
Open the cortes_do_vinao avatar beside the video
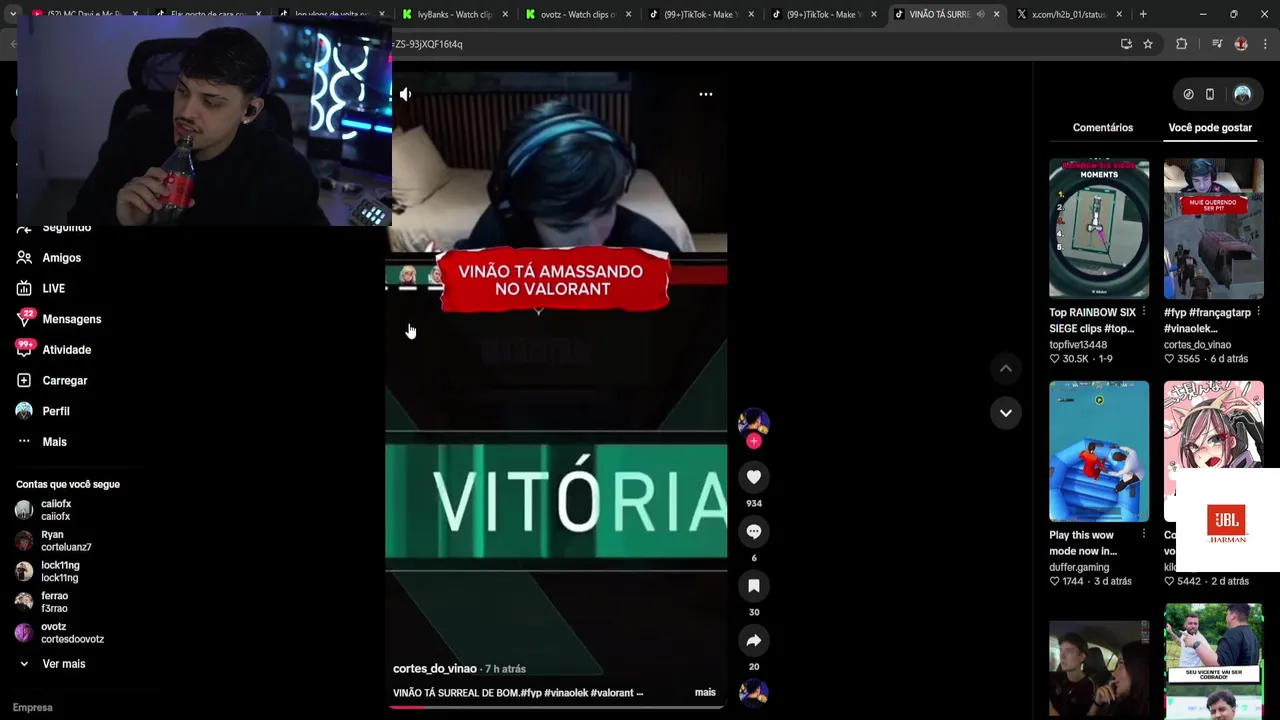click(x=754, y=422)
